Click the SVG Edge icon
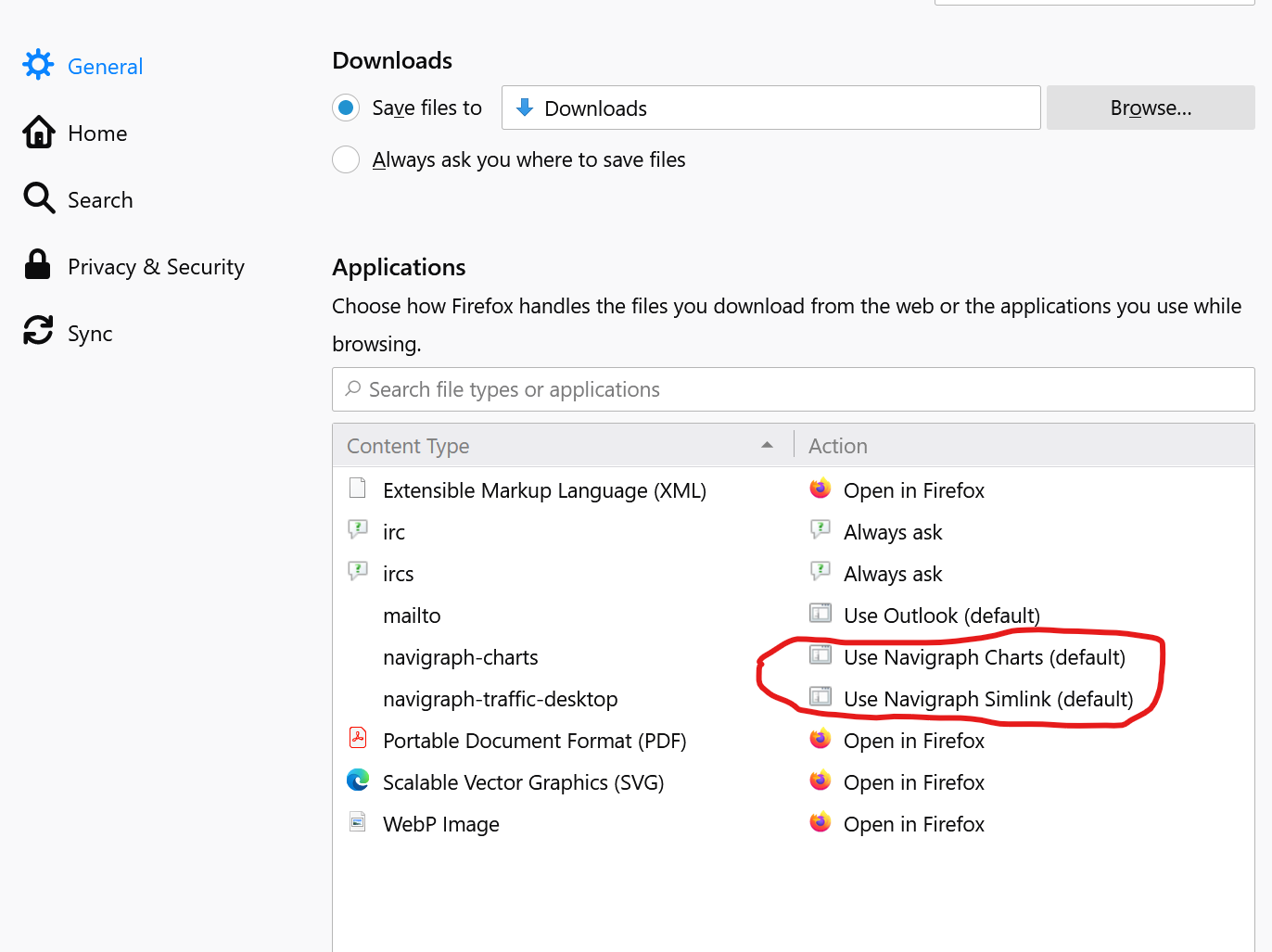Screen dimensions: 1272x952 [358, 781]
